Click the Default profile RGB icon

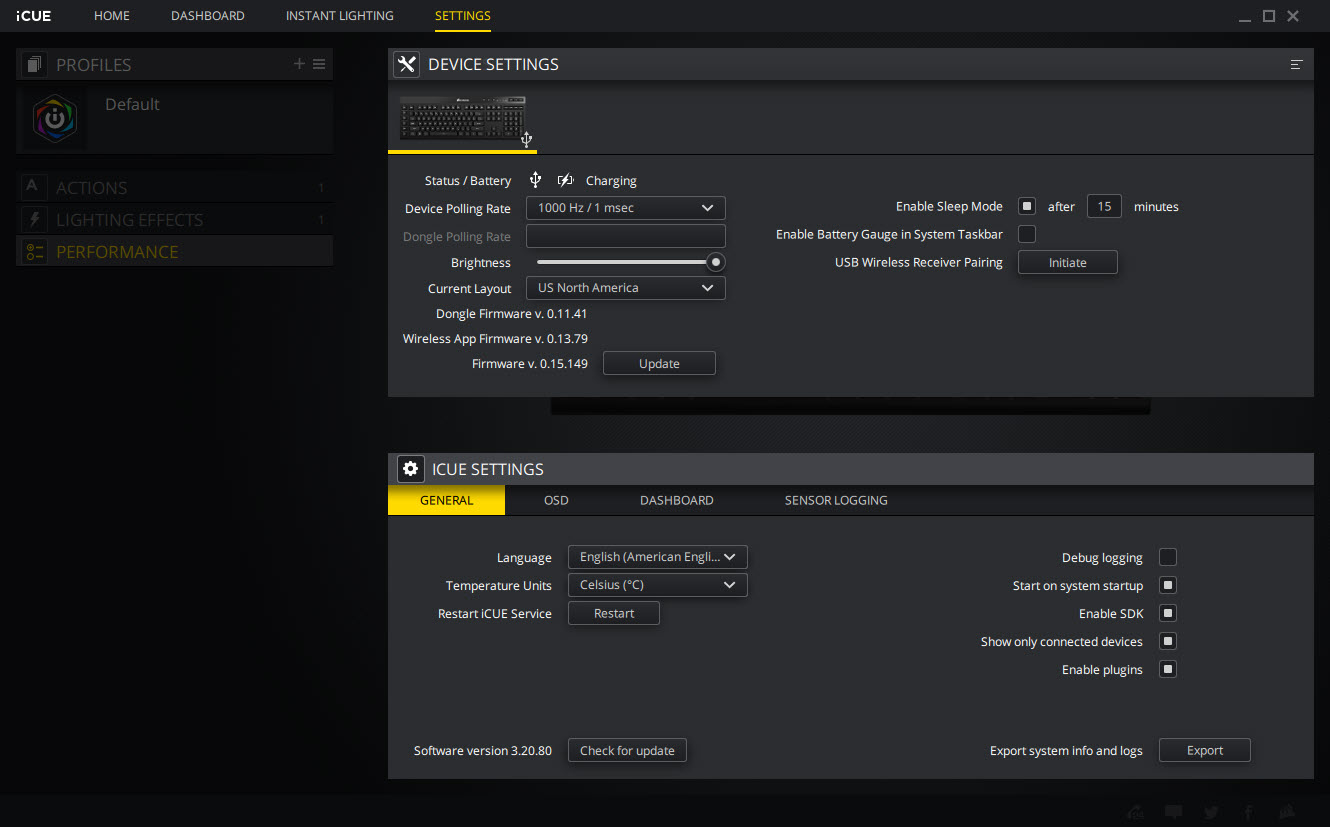[55, 118]
